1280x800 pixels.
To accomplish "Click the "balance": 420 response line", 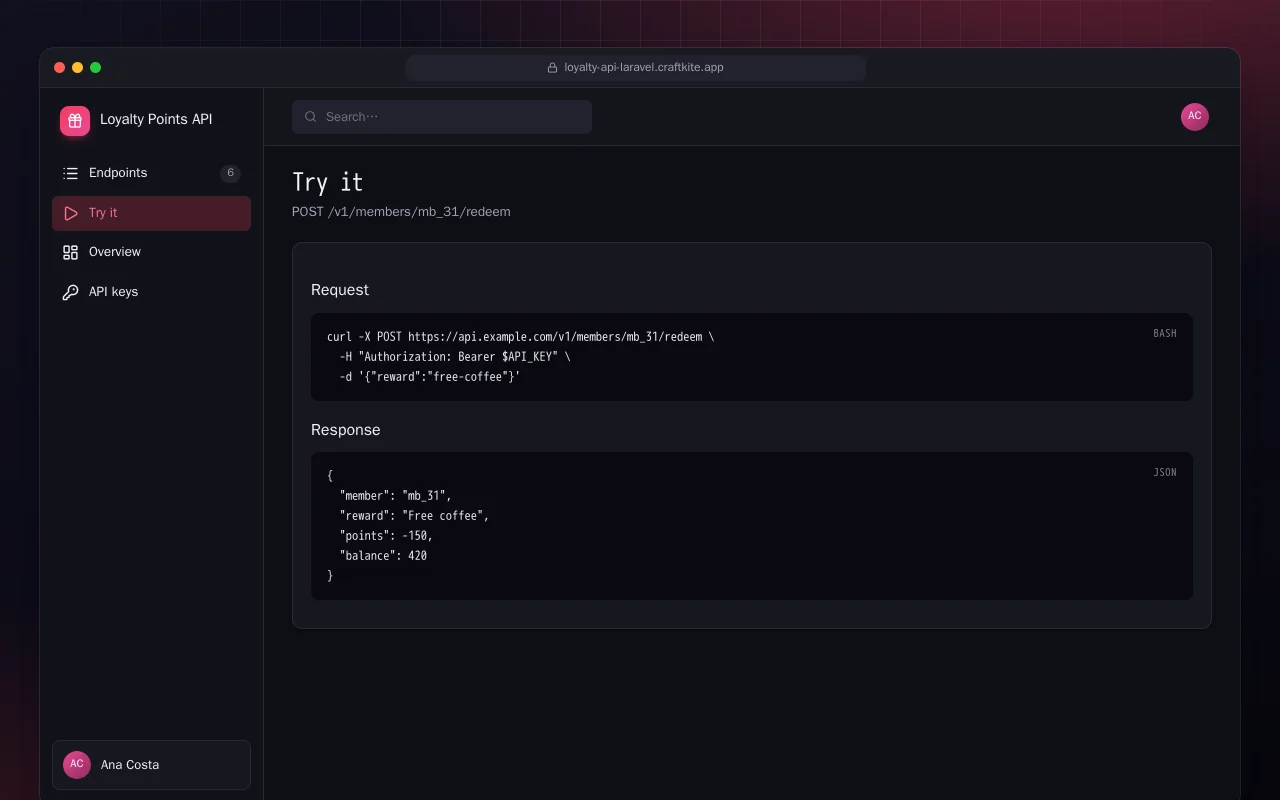I will tap(383, 556).
